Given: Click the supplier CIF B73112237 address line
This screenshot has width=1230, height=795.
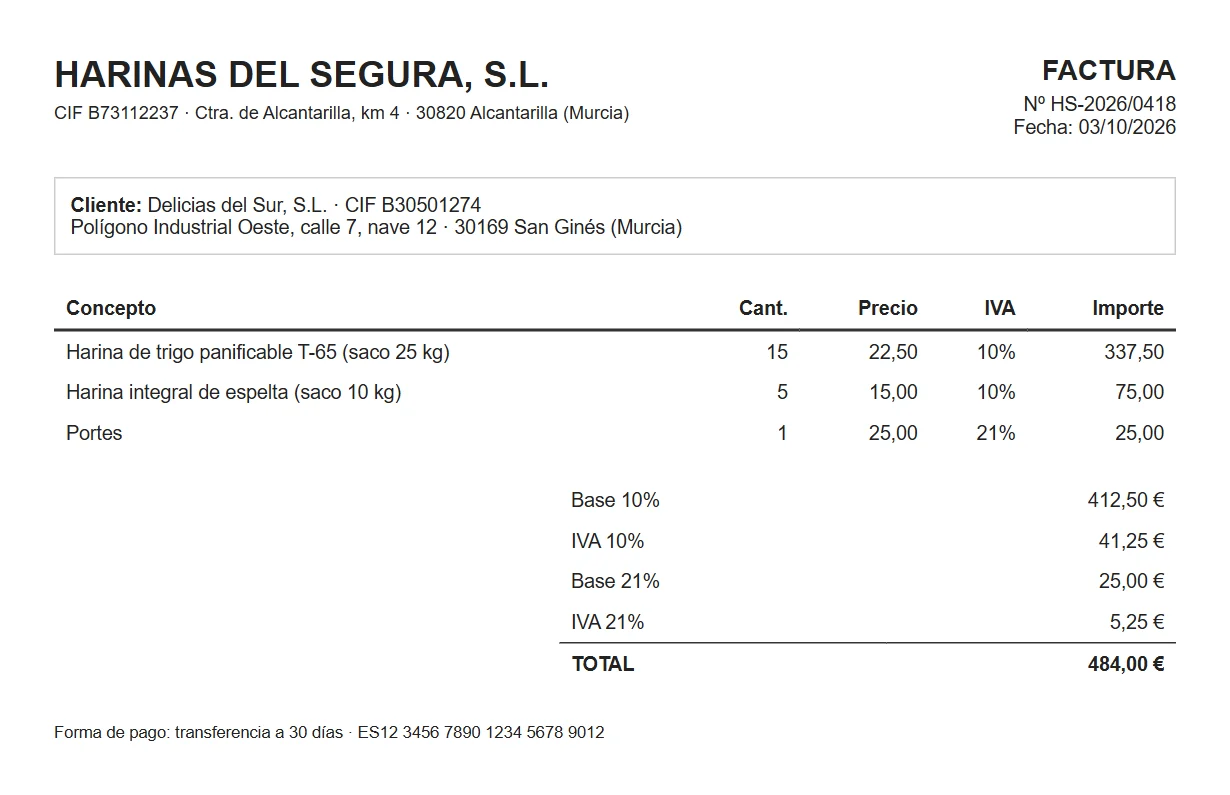Looking at the screenshot, I should point(342,113).
